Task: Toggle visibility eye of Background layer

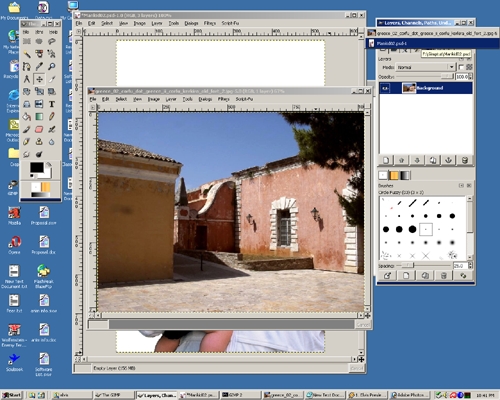Action: [x=385, y=88]
